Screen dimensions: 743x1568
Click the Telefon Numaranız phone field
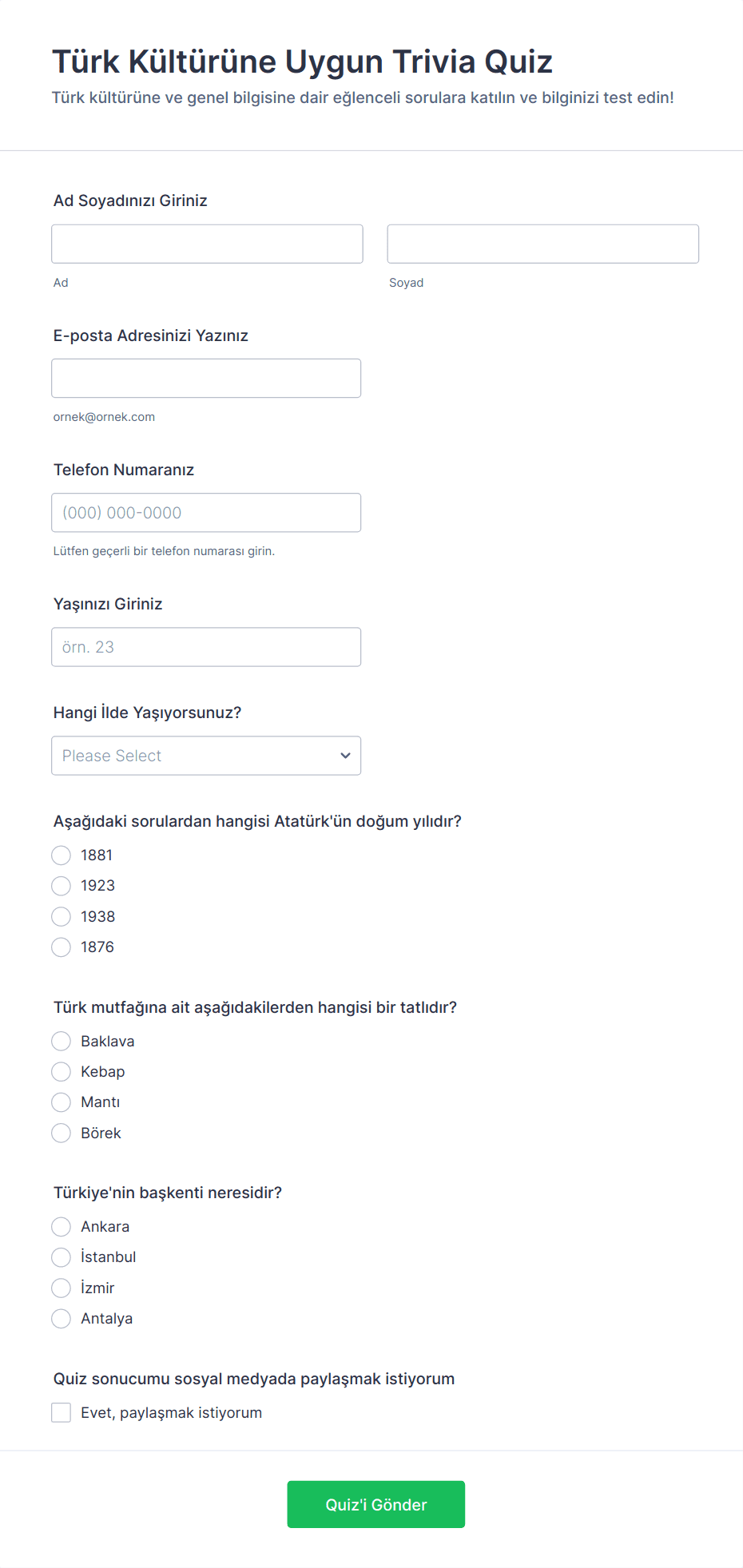(206, 512)
